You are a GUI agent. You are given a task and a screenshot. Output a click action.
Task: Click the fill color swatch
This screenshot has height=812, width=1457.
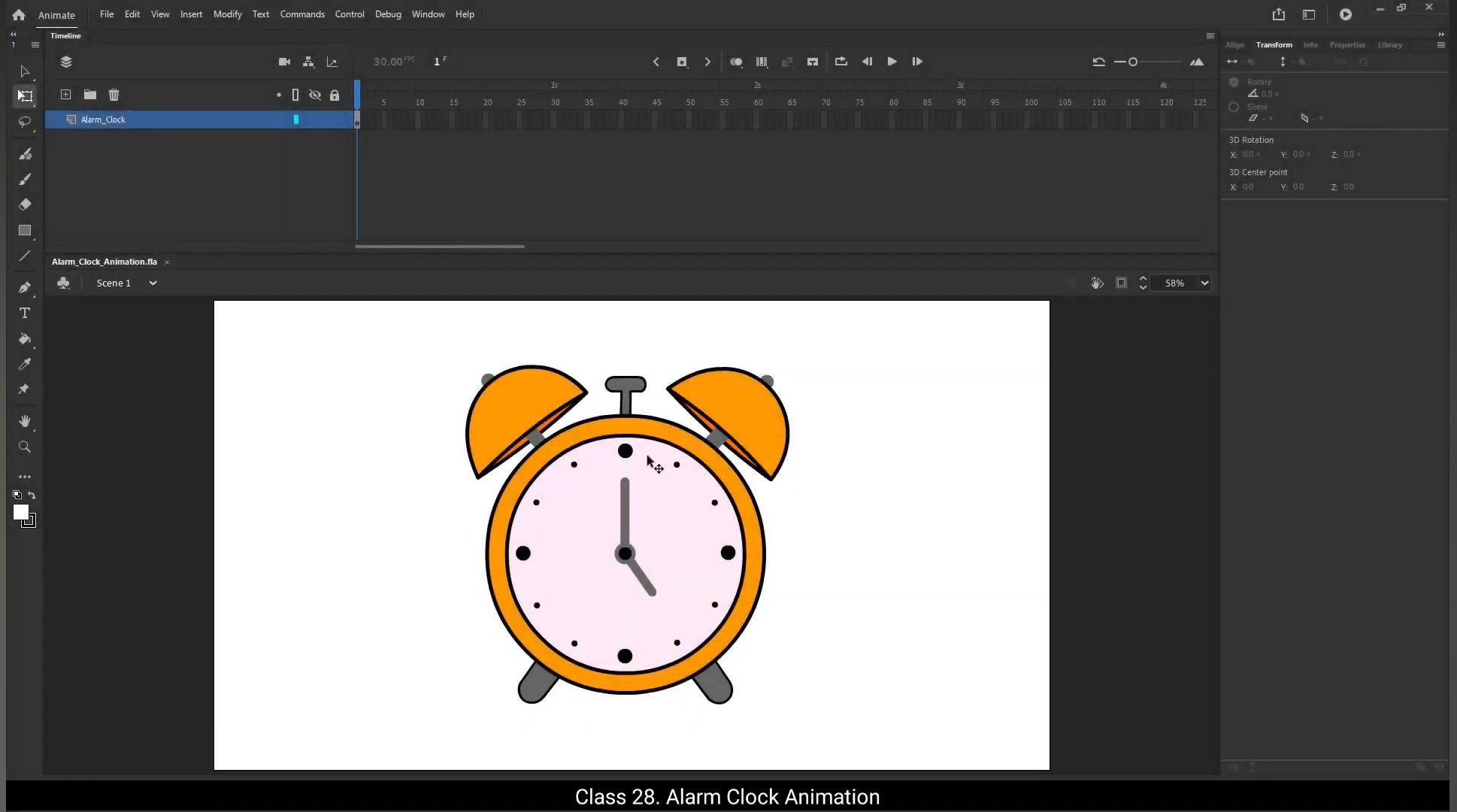click(x=21, y=512)
